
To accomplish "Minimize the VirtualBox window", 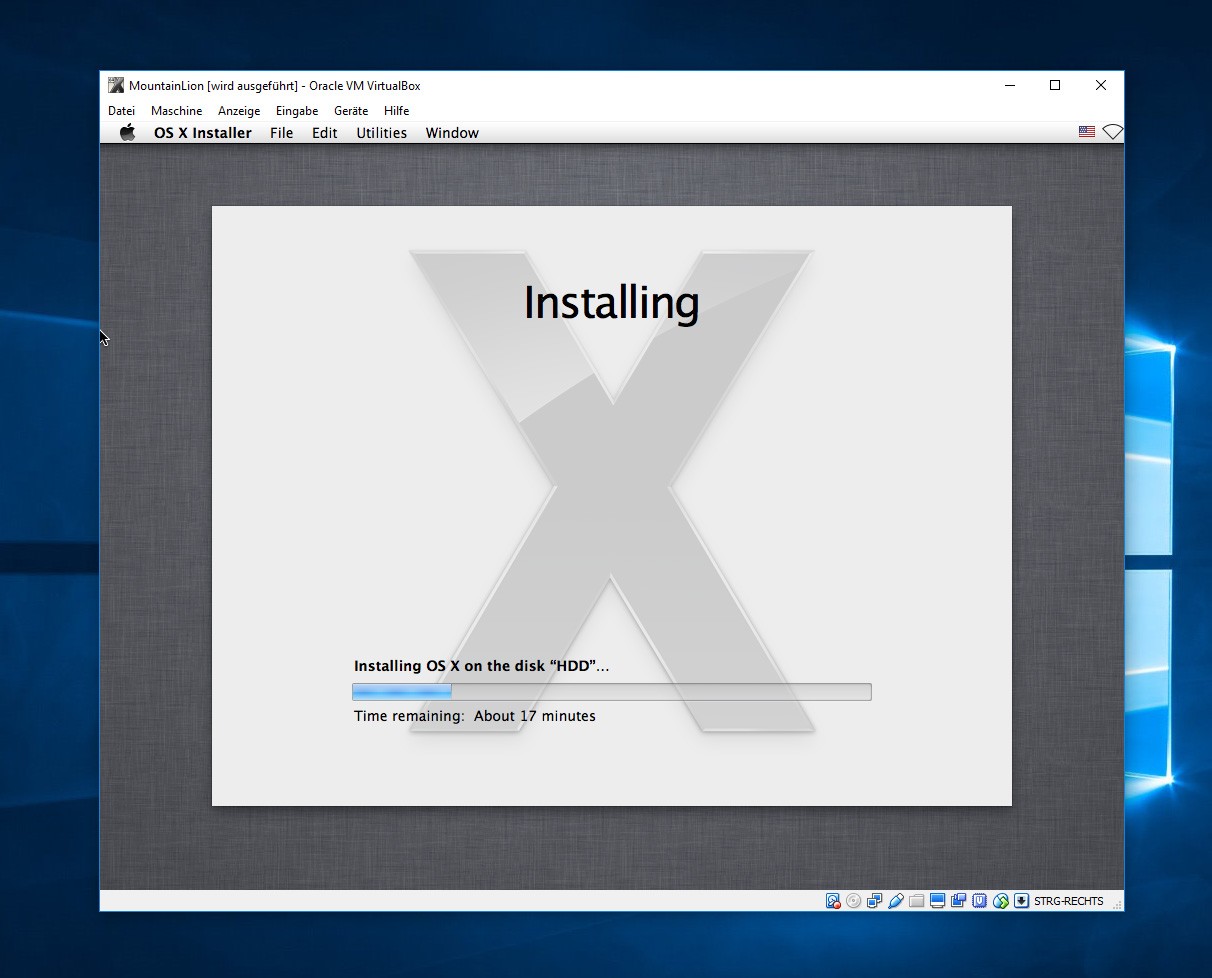I will click(x=1009, y=86).
